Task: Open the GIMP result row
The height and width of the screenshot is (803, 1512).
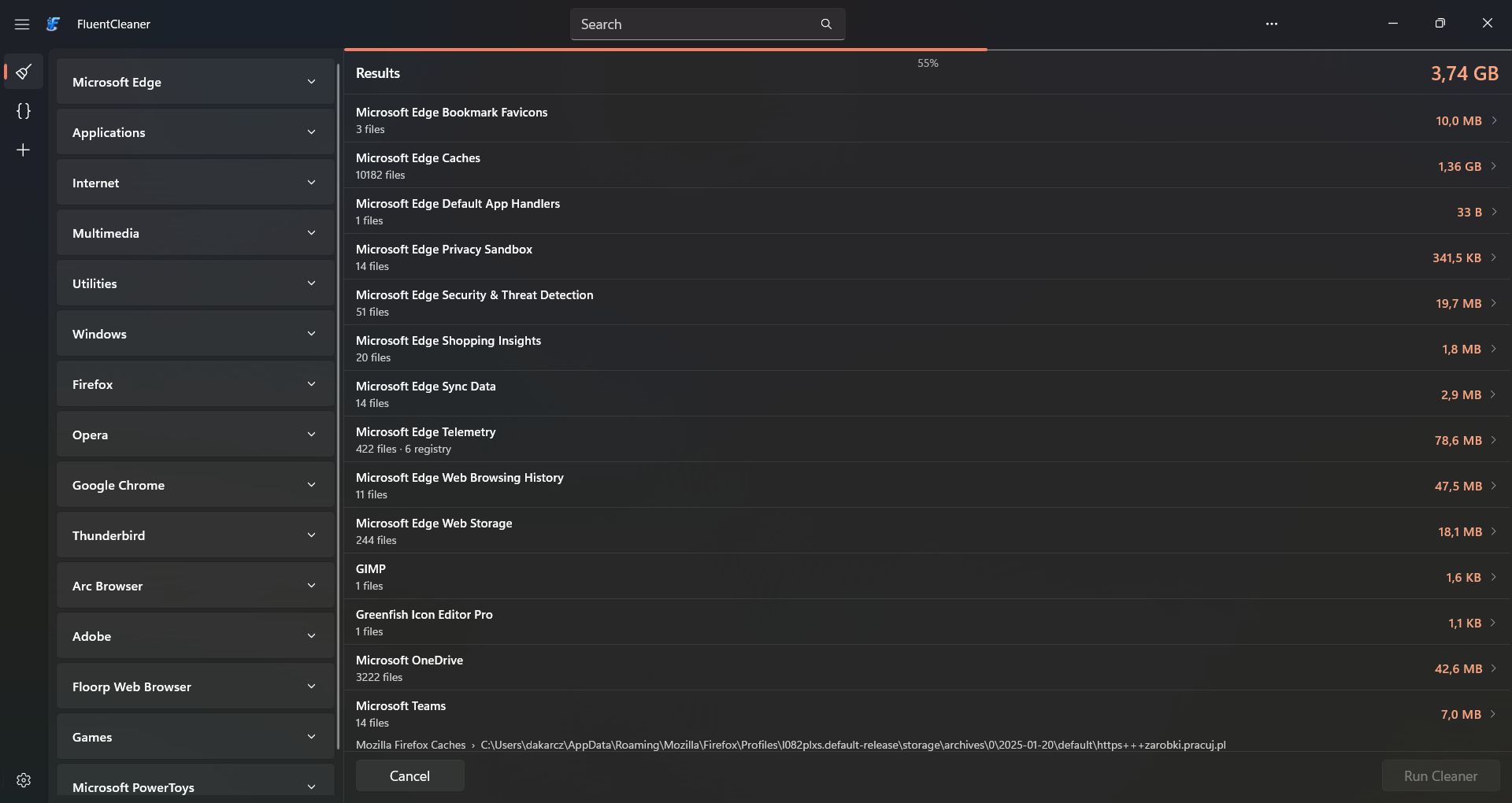Action: click(x=927, y=576)
